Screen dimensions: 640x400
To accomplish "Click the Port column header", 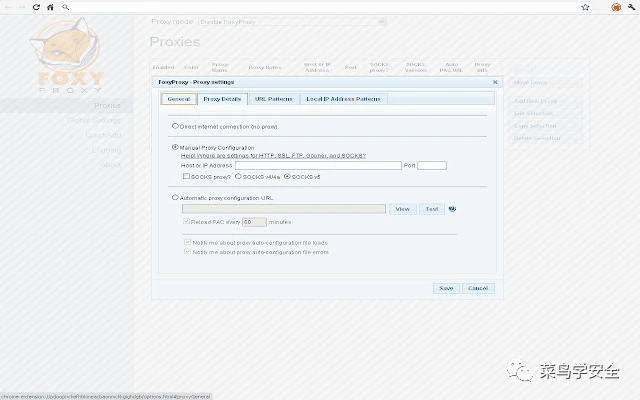I will (x=351, y=67).
